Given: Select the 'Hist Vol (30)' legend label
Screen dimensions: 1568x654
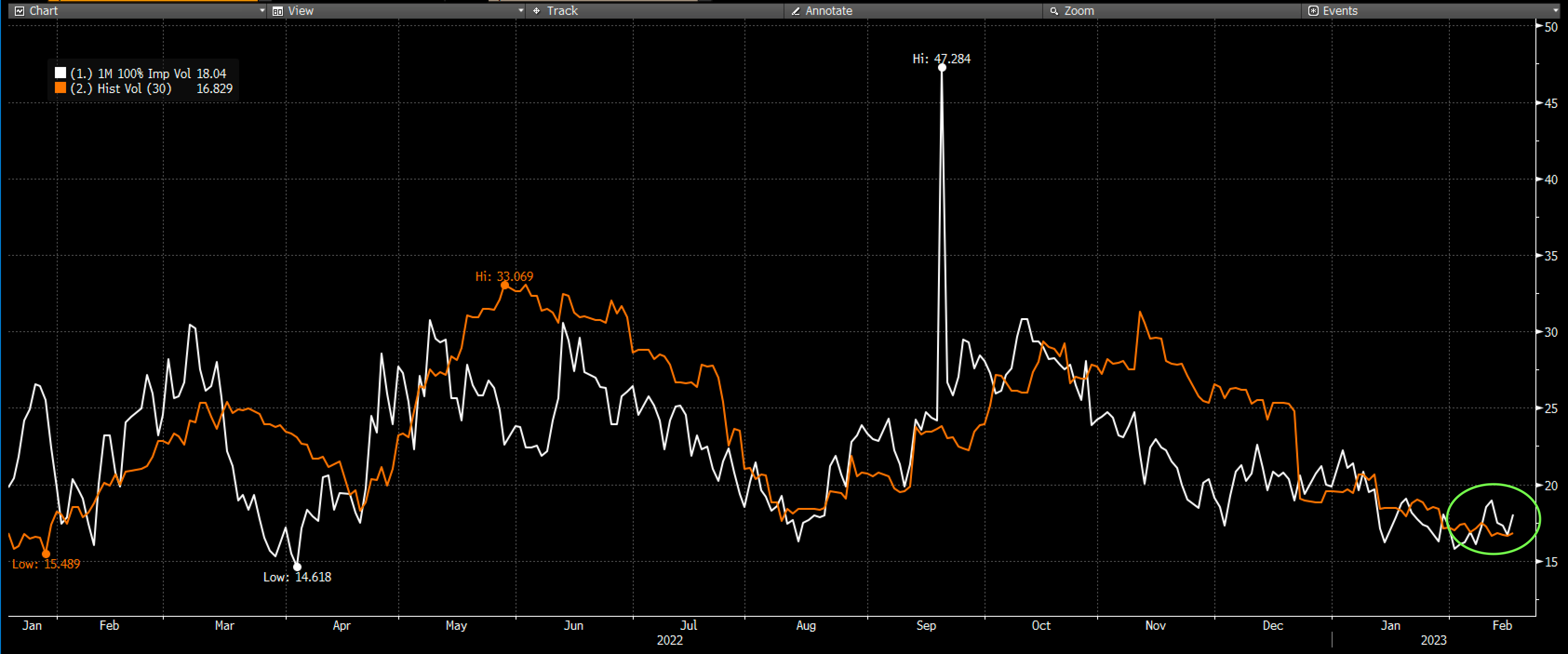Looking at the screenshot, I should click(x=134, y=89).
